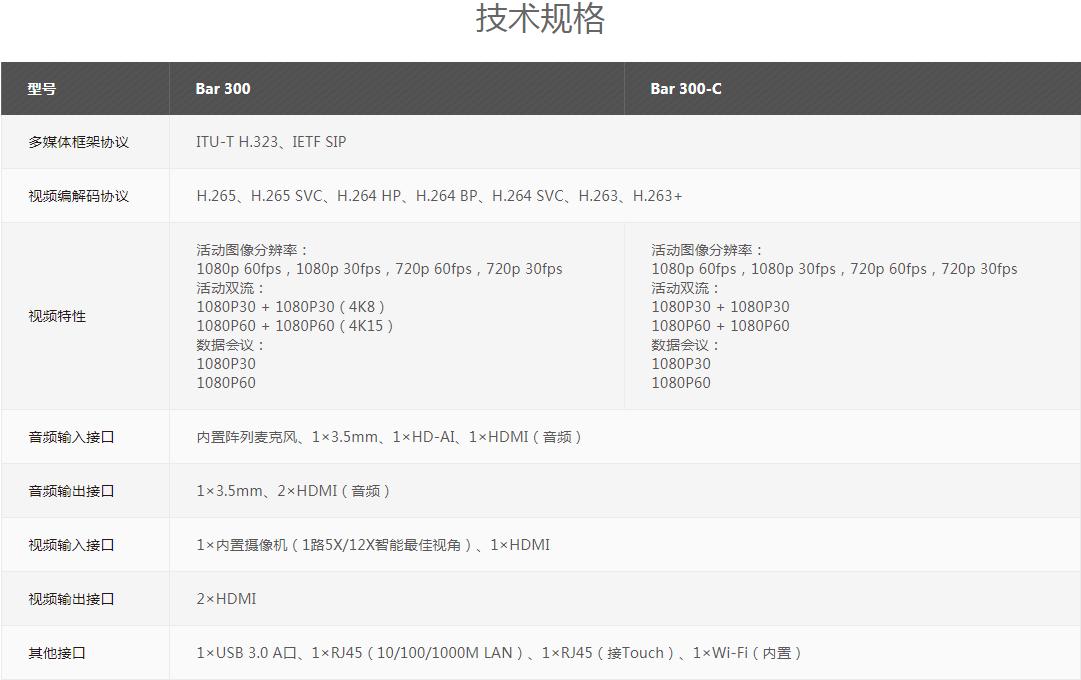Click the 2×HDMI video output cell
The height and width of the screenshot is (680, 1081).
226,599
